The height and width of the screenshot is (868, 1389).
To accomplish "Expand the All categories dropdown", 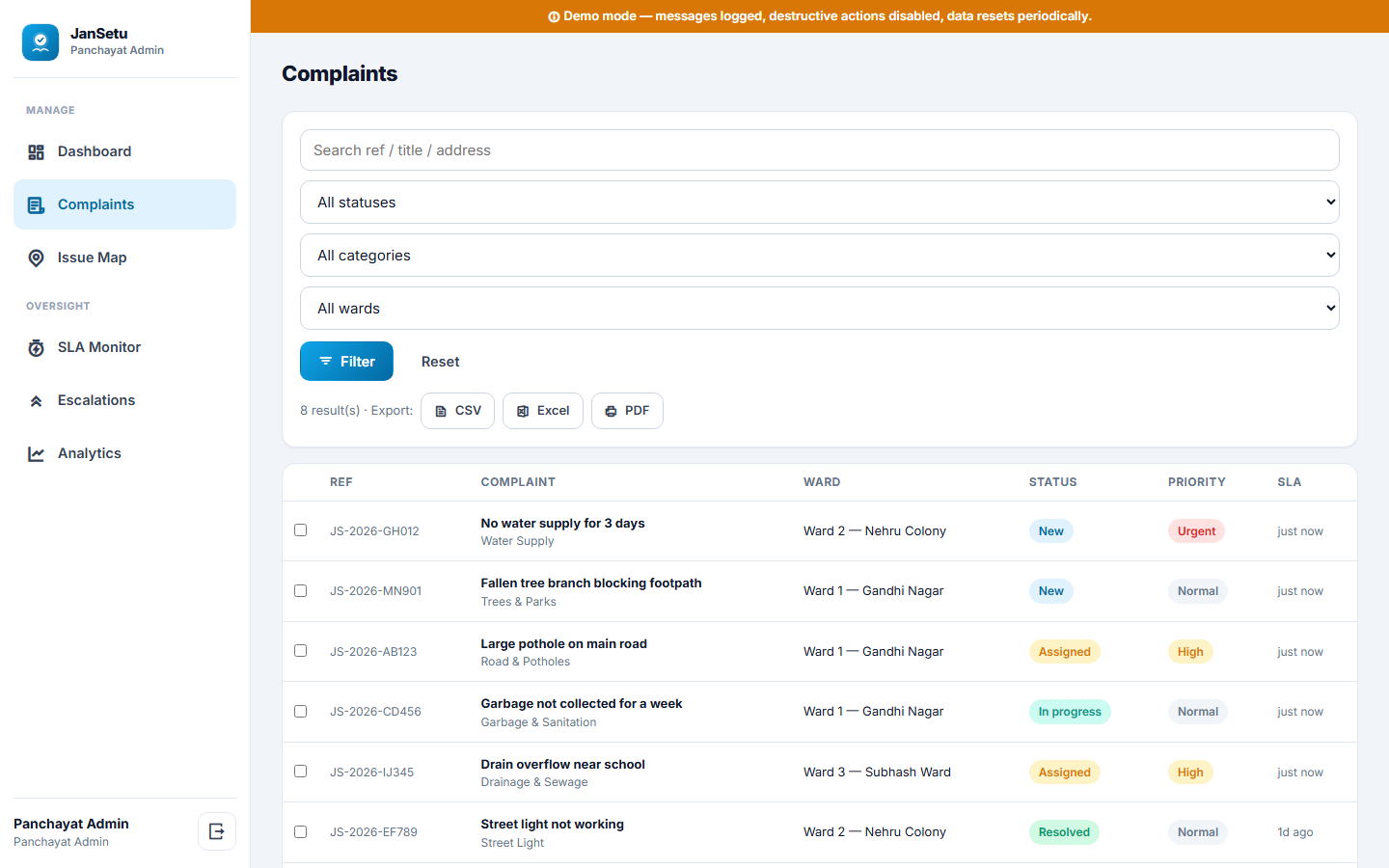I will pyautogui.click(x=820, y=256).
